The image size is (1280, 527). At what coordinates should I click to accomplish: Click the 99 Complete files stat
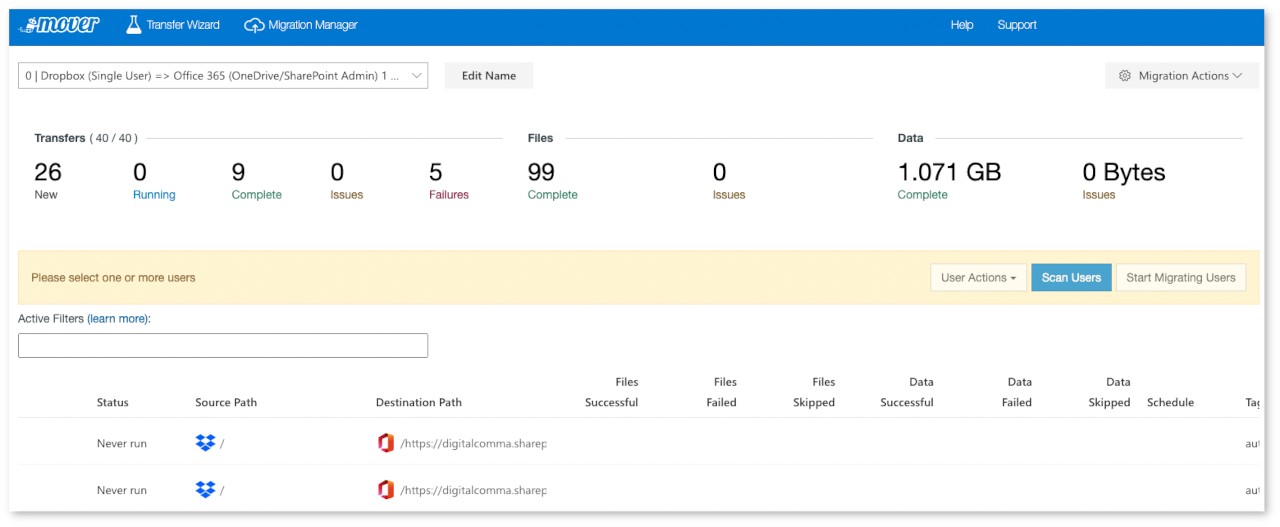tap(553, 181)
